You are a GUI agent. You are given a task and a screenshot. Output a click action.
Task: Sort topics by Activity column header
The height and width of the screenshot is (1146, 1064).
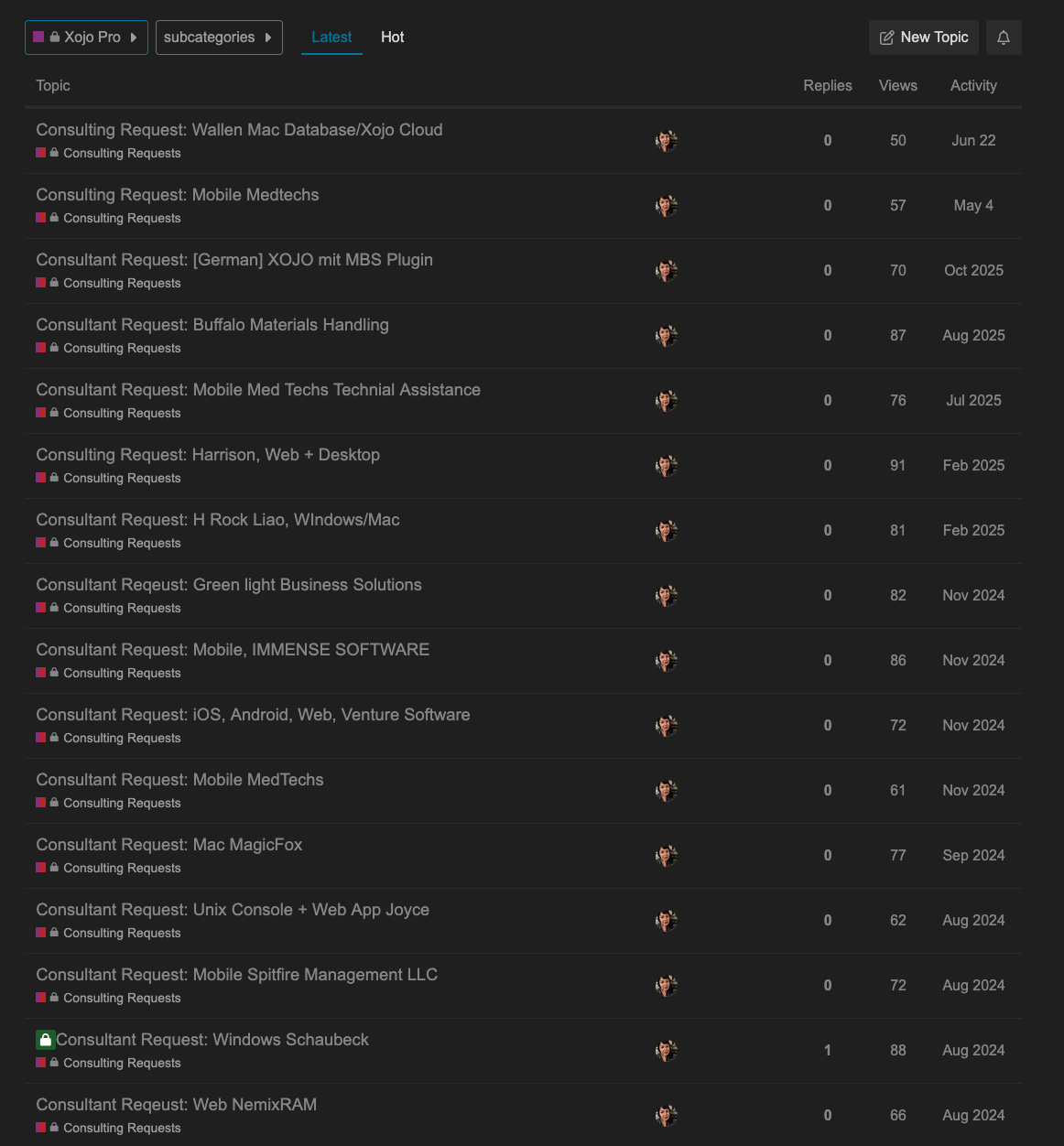tap(973, 85)
